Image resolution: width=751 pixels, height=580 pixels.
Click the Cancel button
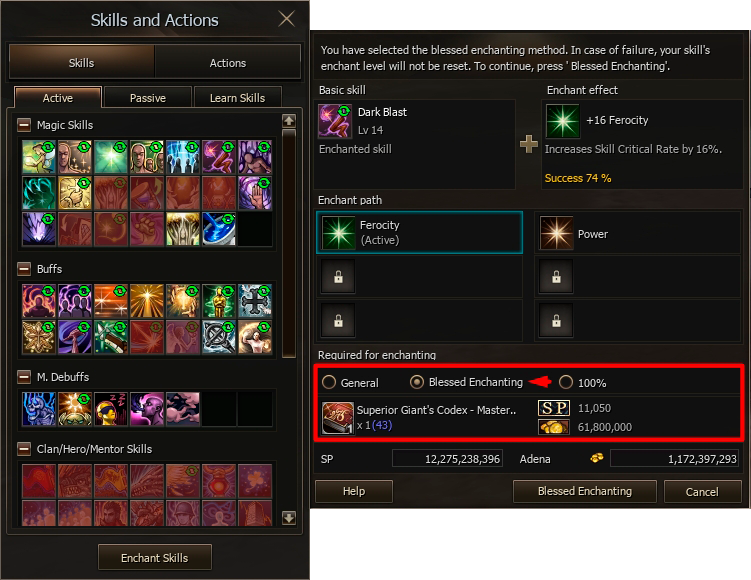coord(702,492)
